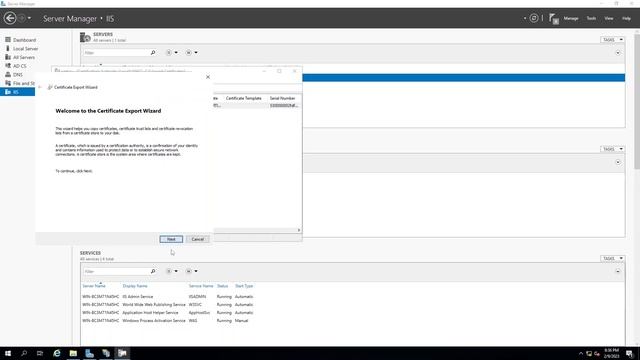This screenshot has width=640, height=360.
Task: Open the Action Center notification icon
Action: (x=629, y=353)
